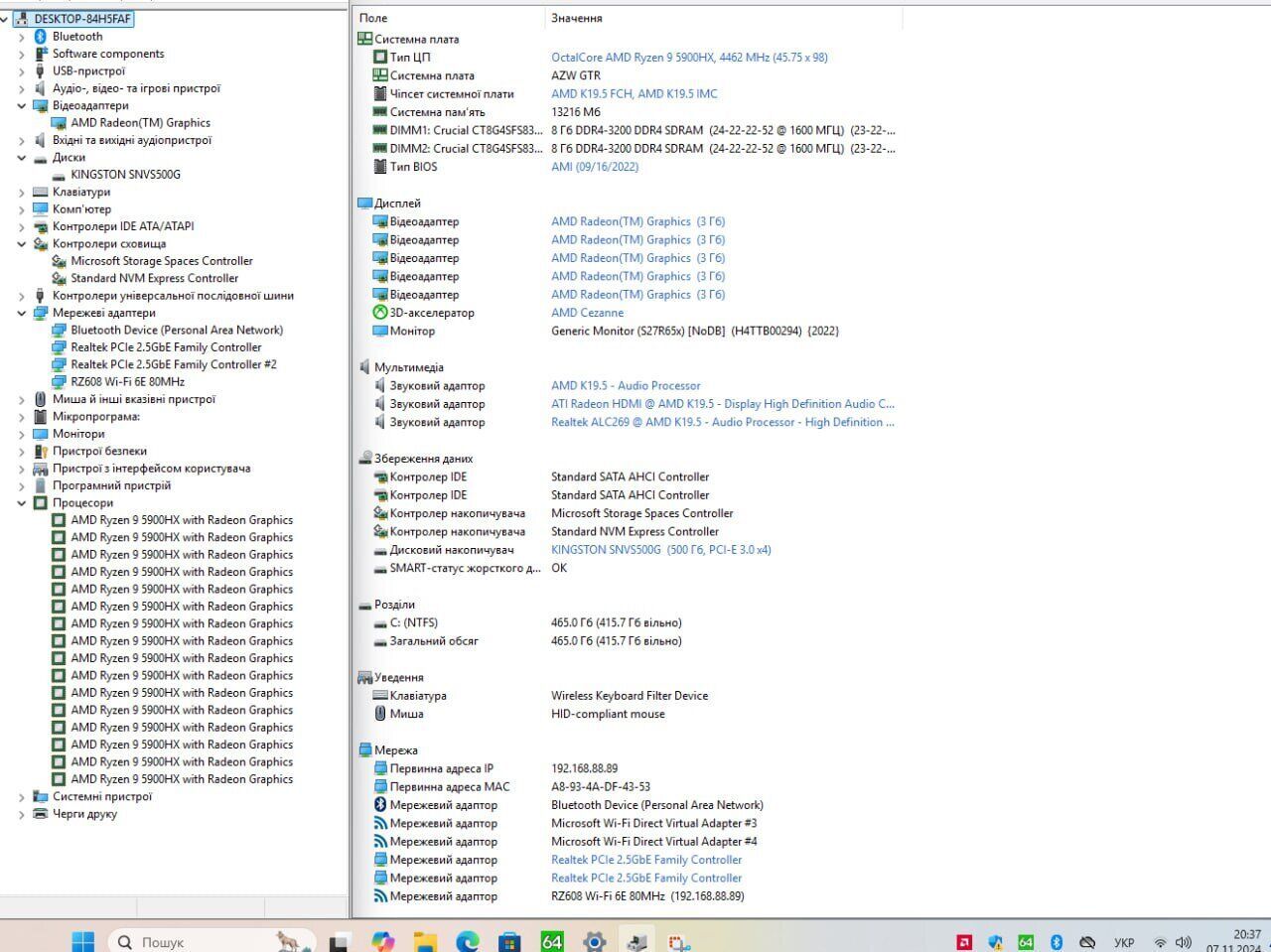Open Microsoft Store from the taskbar

click(x=509, y=941)
